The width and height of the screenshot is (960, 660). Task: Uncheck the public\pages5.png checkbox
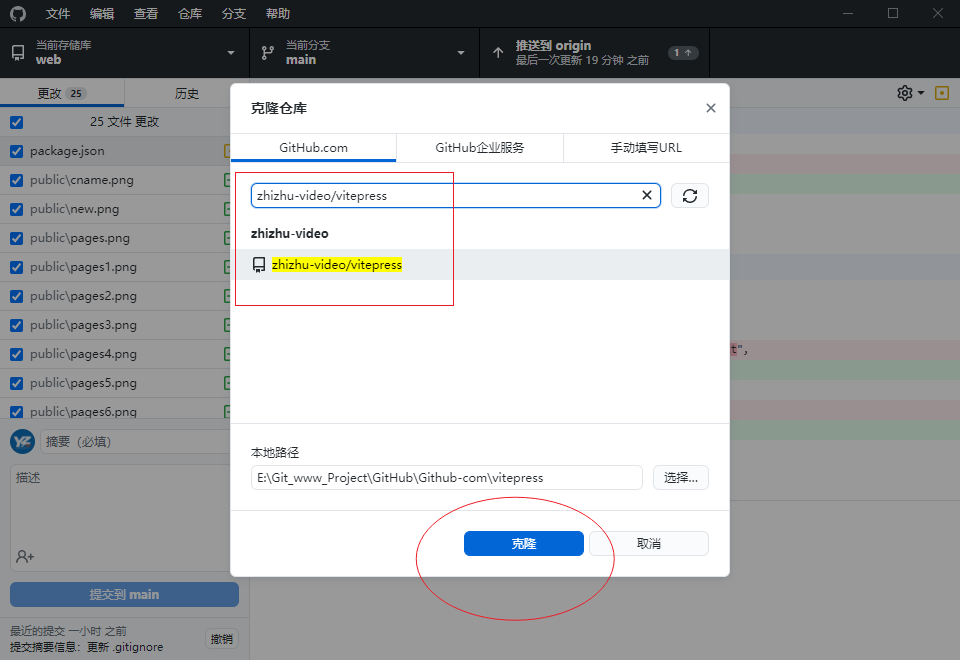pyautogui.click(x=17, y=383)
